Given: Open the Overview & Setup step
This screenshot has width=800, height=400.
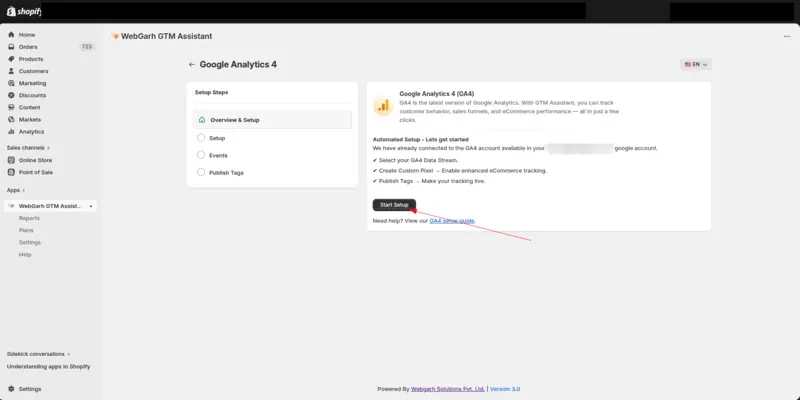Looking at the screenshot, I should (272, 120).
